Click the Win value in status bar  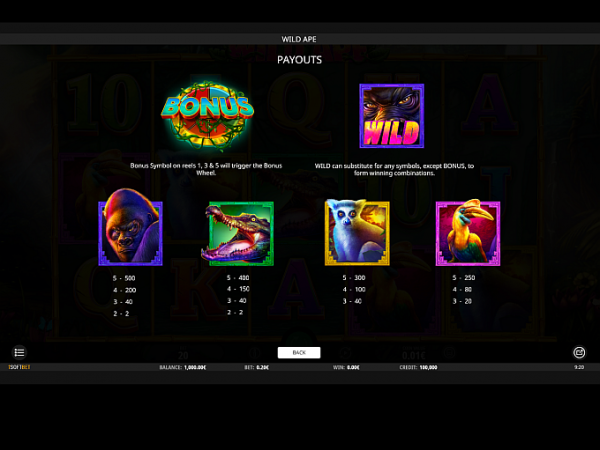point(353,367)
